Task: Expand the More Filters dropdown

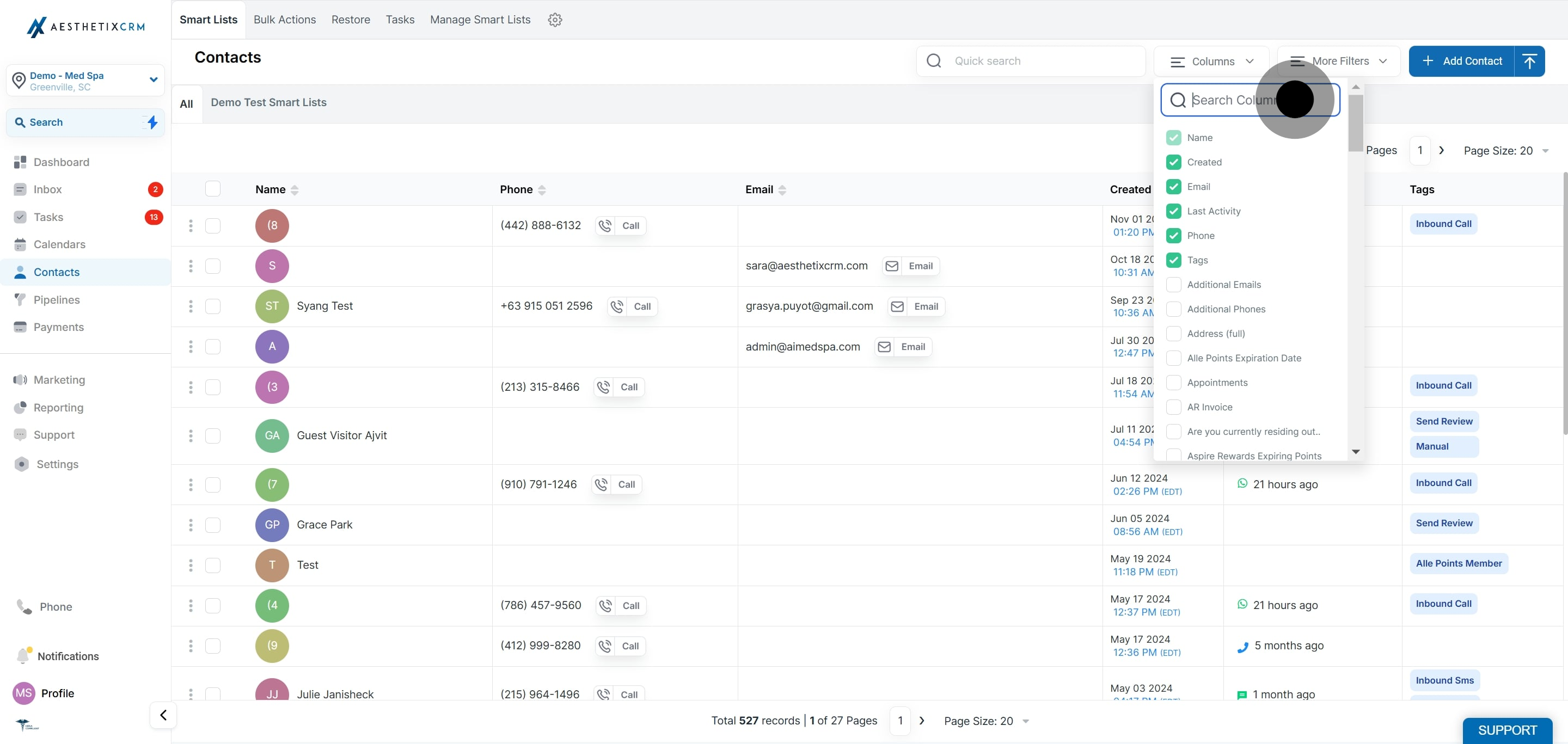Action: pos(1339,61)
